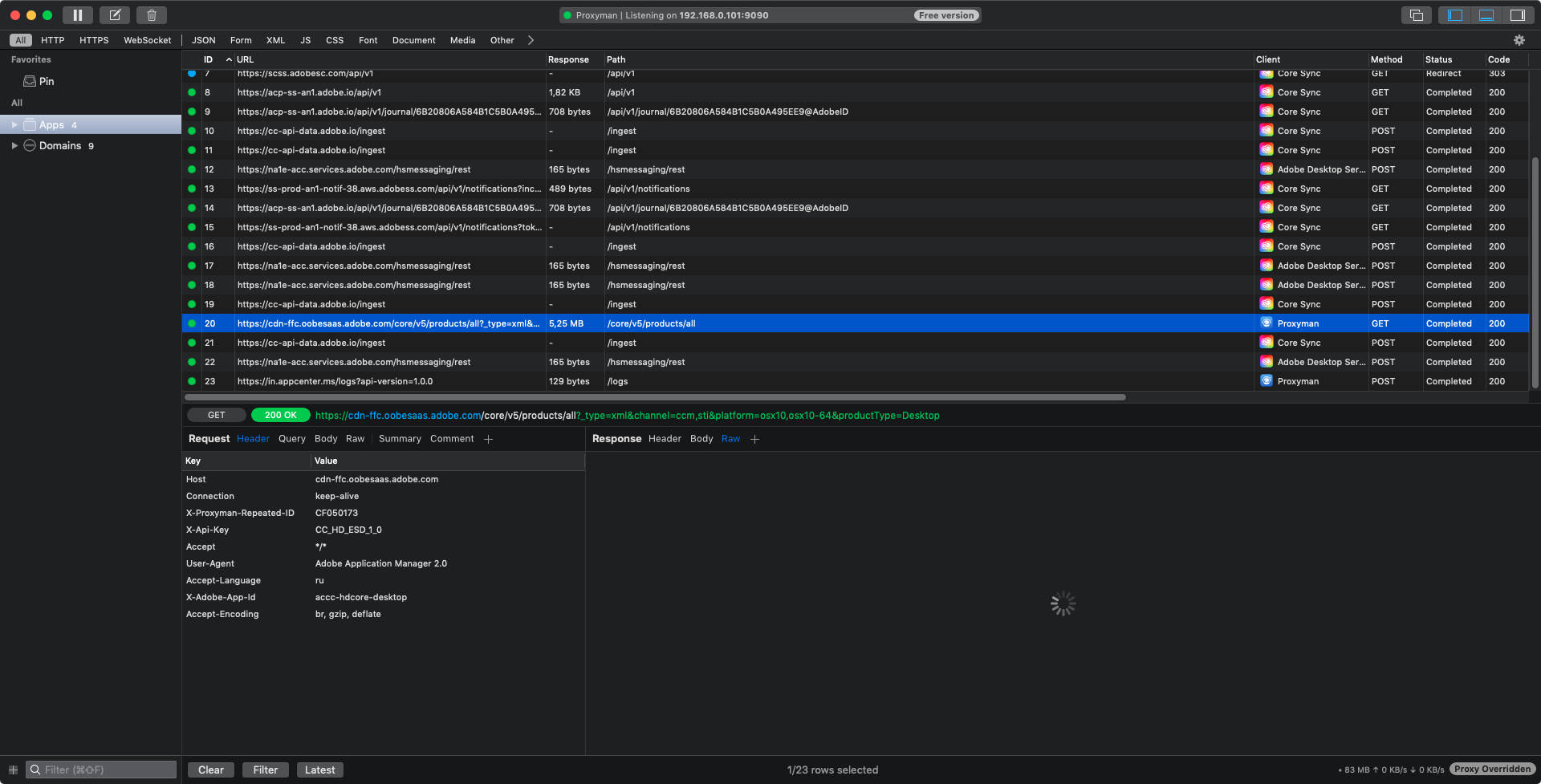Pause recording with the pause toolbar button
Viewport: 1541px width, 784px height.
78,15
